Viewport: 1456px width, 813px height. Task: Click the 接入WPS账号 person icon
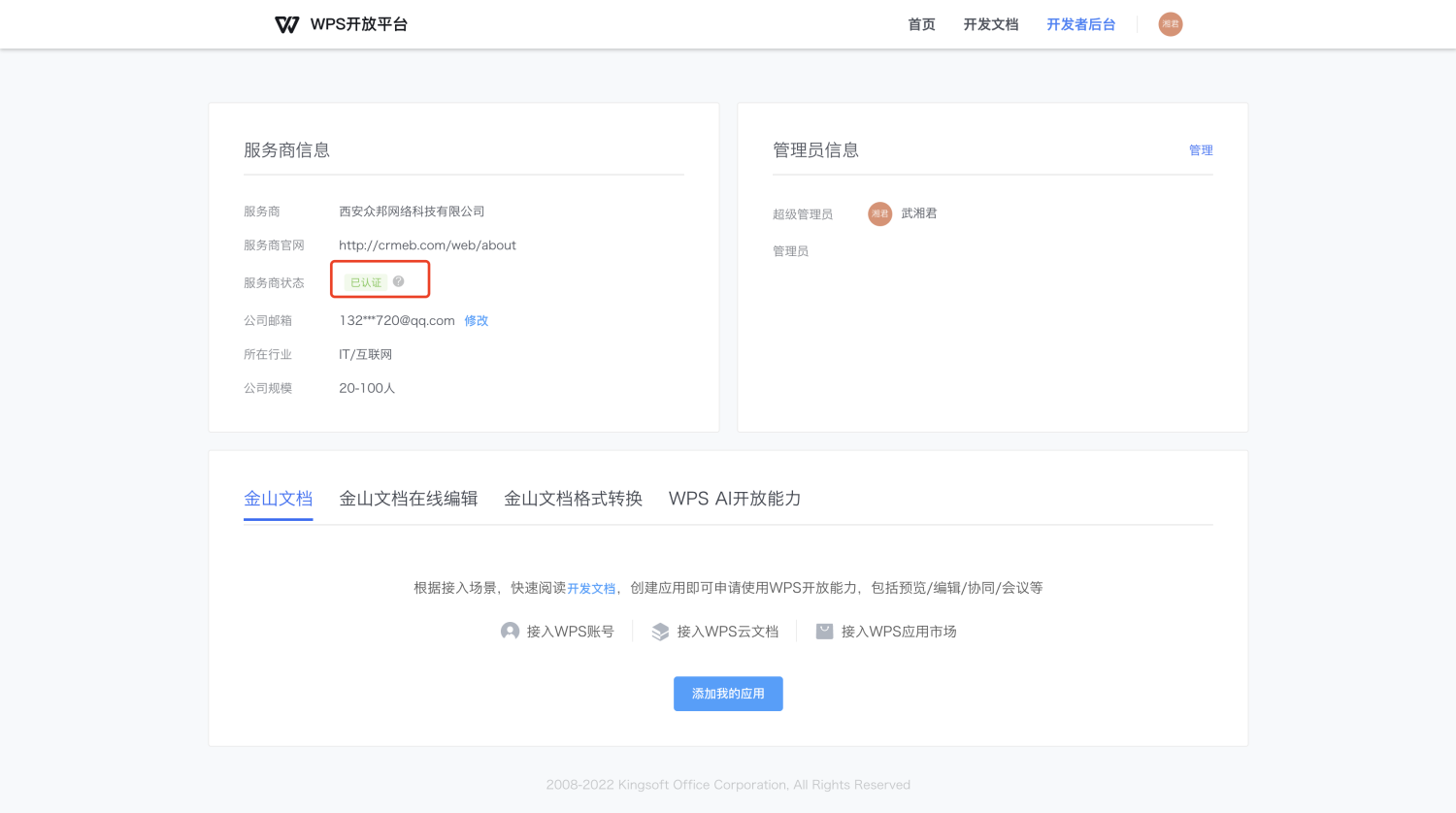pyautogui.click(x=510, y=631)
